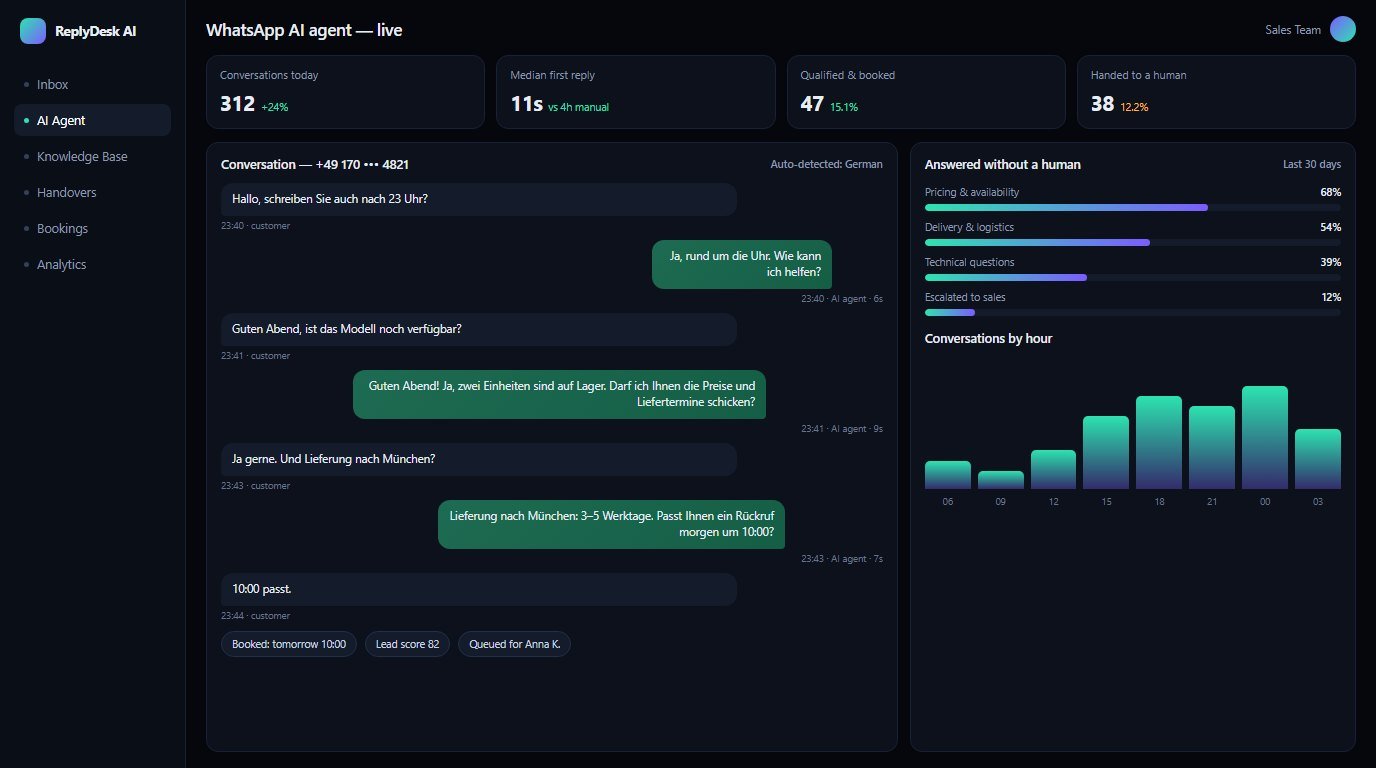
Task: Click the 'Booked: tomorrow 10:00' chip
Action: [289, 644]
